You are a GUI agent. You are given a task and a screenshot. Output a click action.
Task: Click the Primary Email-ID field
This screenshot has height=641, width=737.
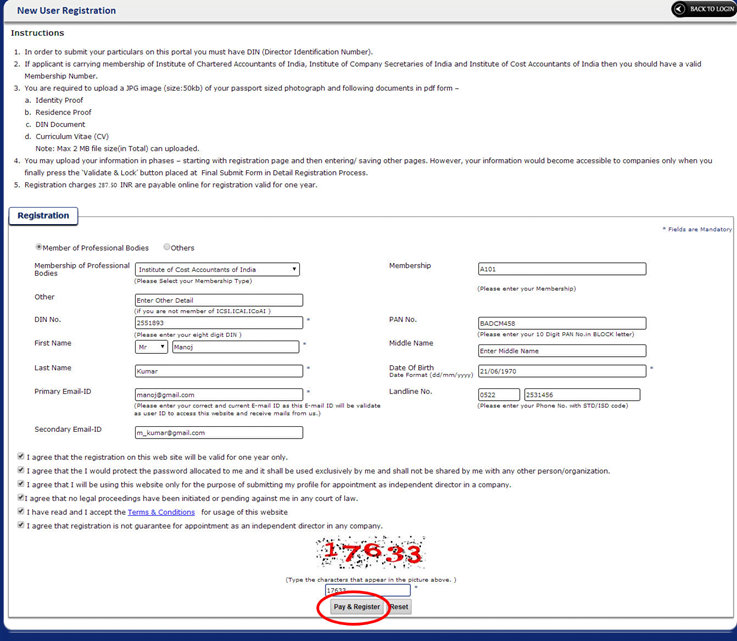(x=219, y=394)
